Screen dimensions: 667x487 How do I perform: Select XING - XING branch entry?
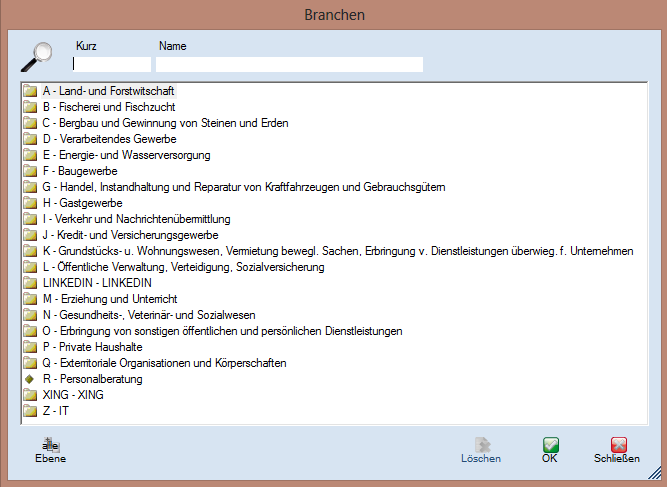point(74,395)
